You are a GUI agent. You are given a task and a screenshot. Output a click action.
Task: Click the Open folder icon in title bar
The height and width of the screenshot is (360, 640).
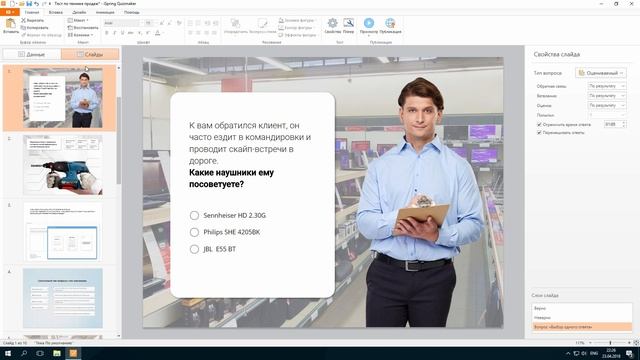coord(22,4)
